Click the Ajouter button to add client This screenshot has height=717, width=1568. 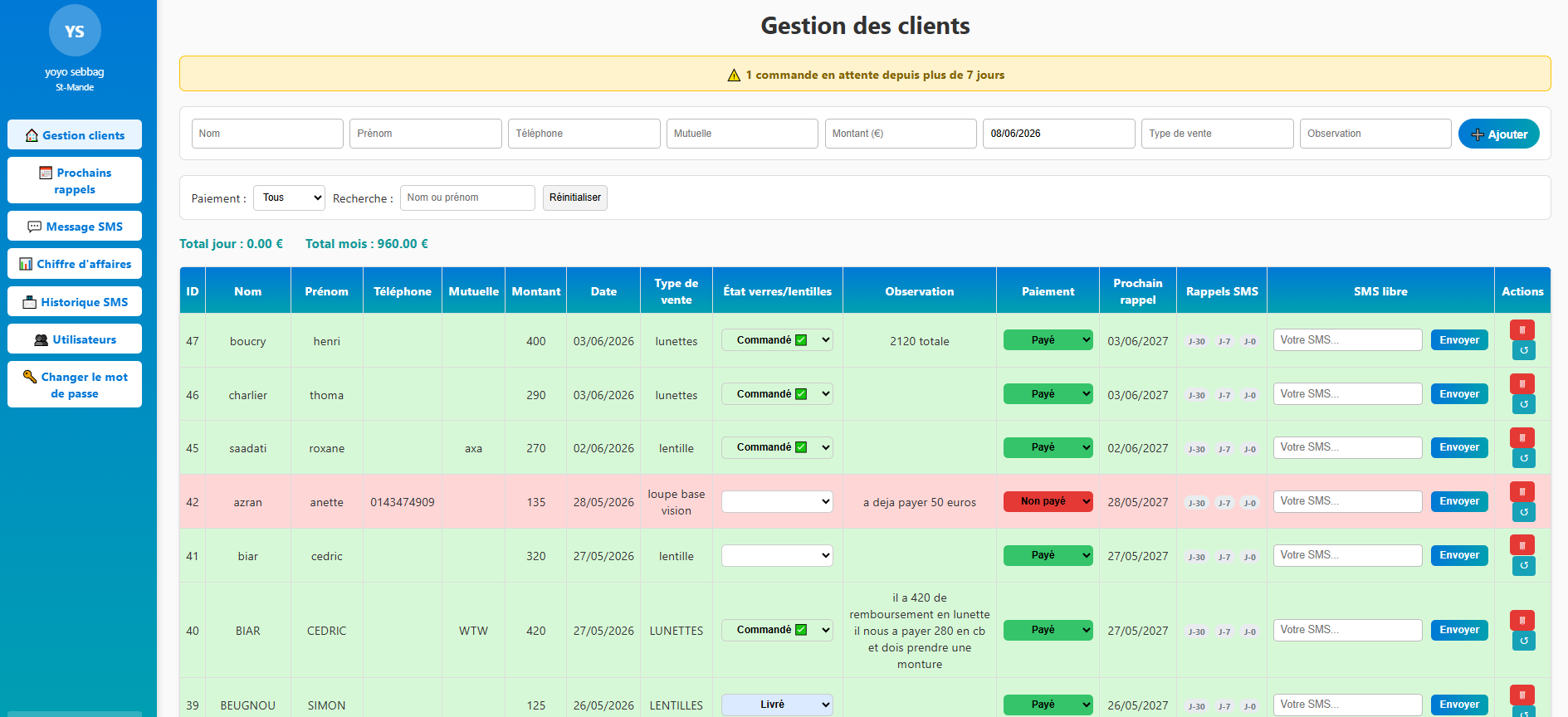click(x=1498, y=134)
